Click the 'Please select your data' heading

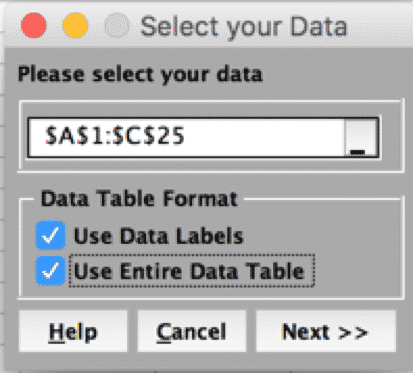(x=140, y=74)
